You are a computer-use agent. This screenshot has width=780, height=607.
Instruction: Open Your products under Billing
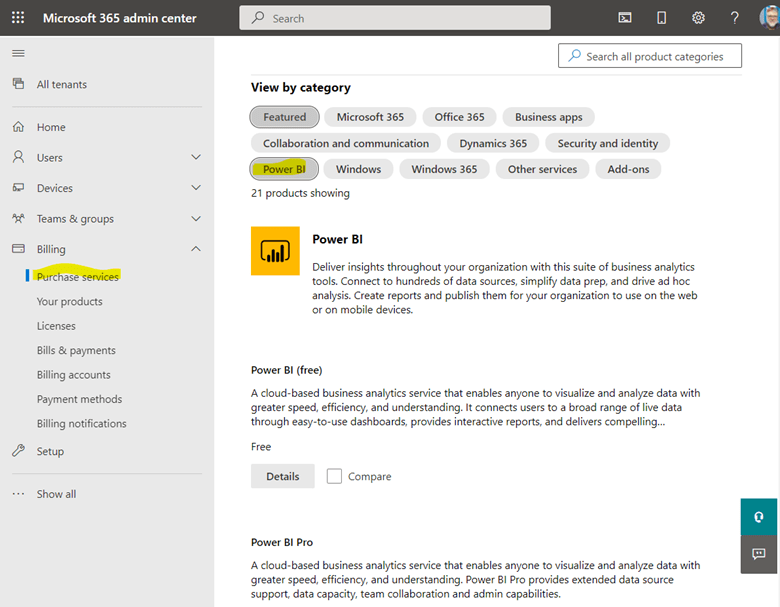coord(69,301)
